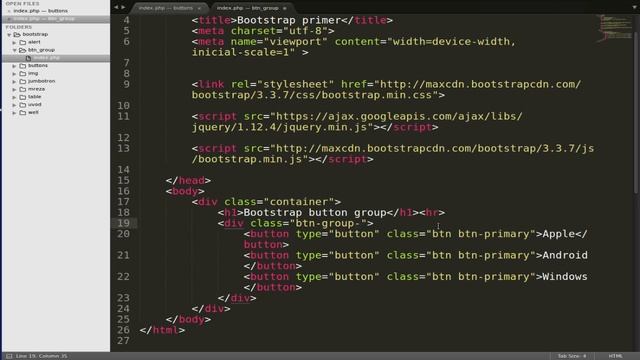Click the "Bootstrap primer" title text

(289, 20)
